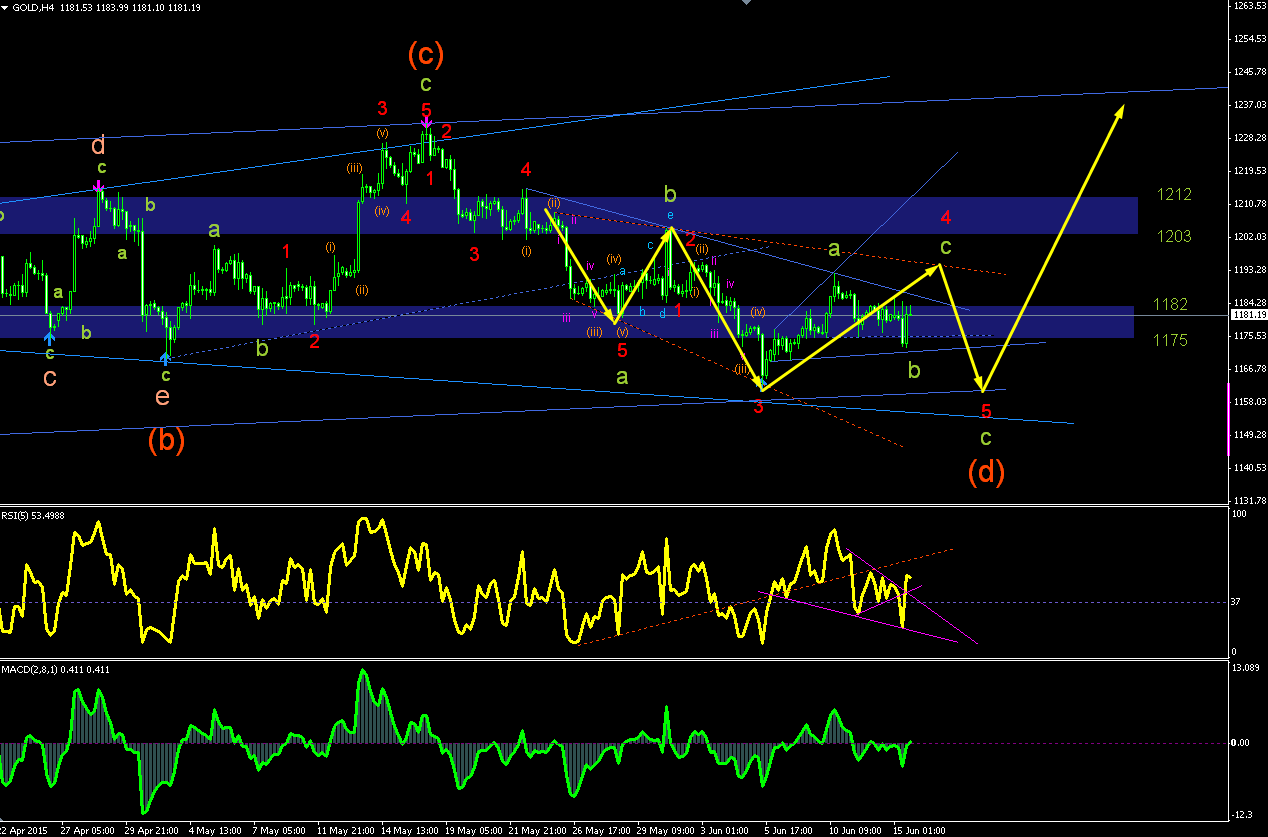Click the green 1212 level label
This screenshot has width=1268, height=837.
(1173, 194)
